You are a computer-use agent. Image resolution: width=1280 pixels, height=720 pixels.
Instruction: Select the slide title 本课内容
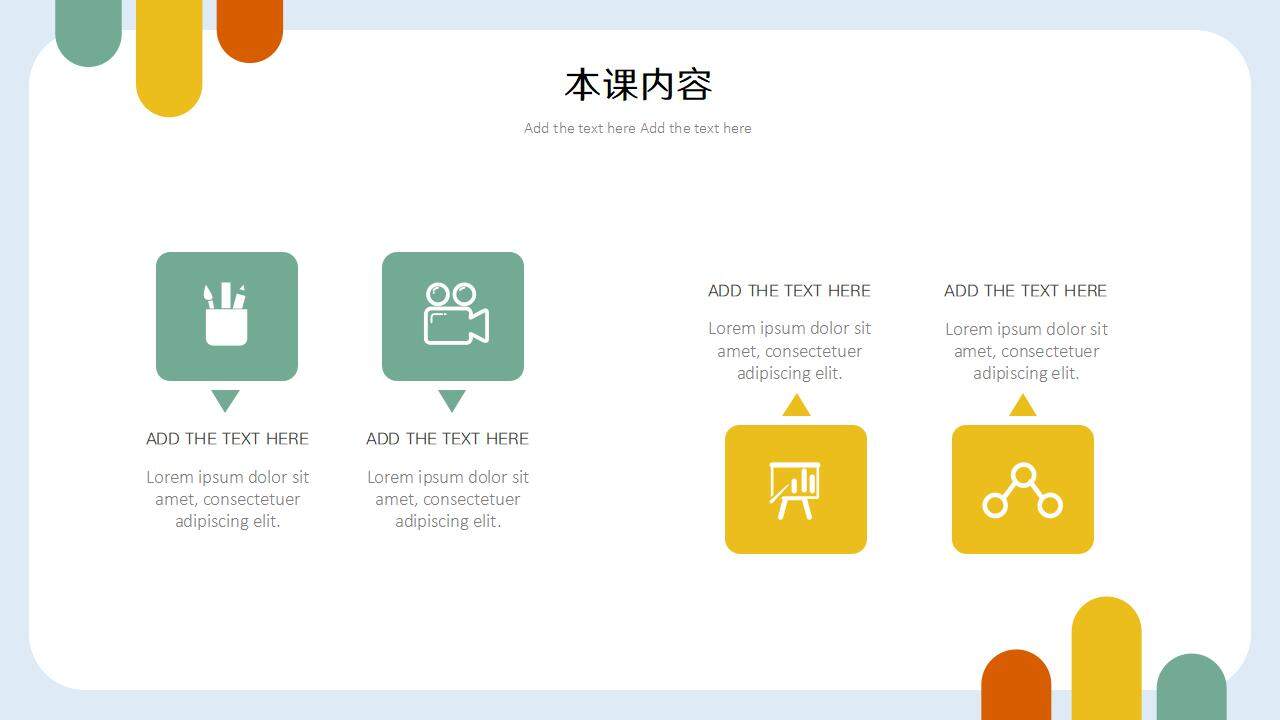(638, 85)
